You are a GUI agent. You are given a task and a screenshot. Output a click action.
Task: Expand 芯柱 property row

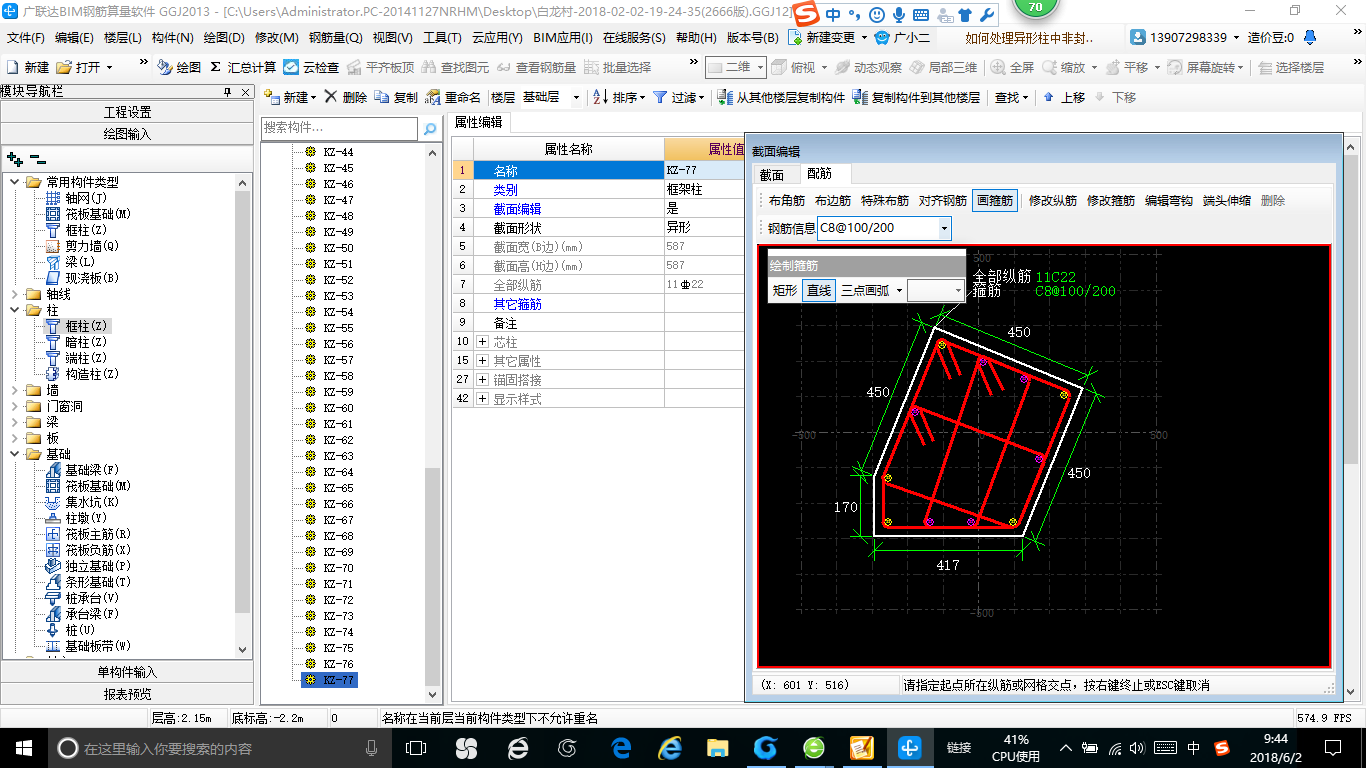point(483,342)
